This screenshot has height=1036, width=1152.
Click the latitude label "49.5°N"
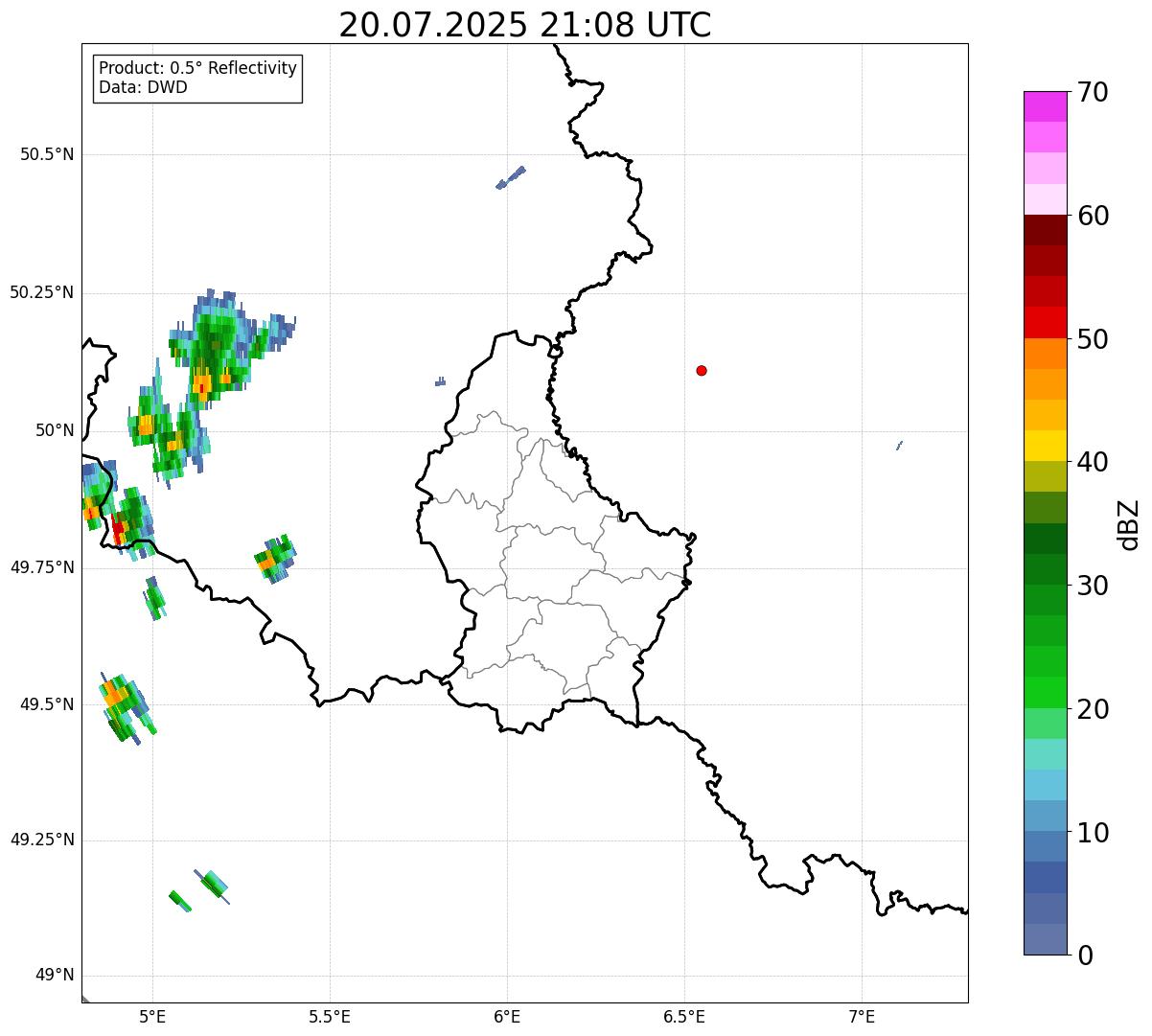(48, 705)
